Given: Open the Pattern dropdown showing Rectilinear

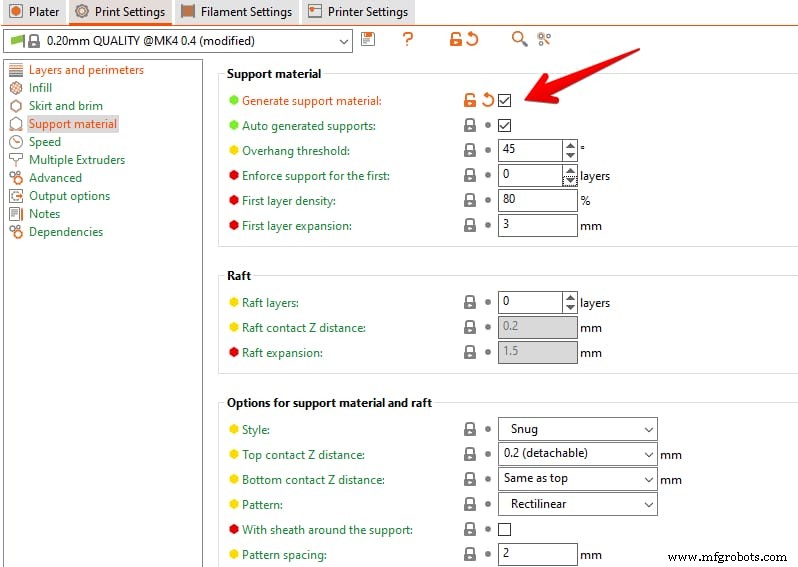Looking at the screenshot, I should pos(578,504).
